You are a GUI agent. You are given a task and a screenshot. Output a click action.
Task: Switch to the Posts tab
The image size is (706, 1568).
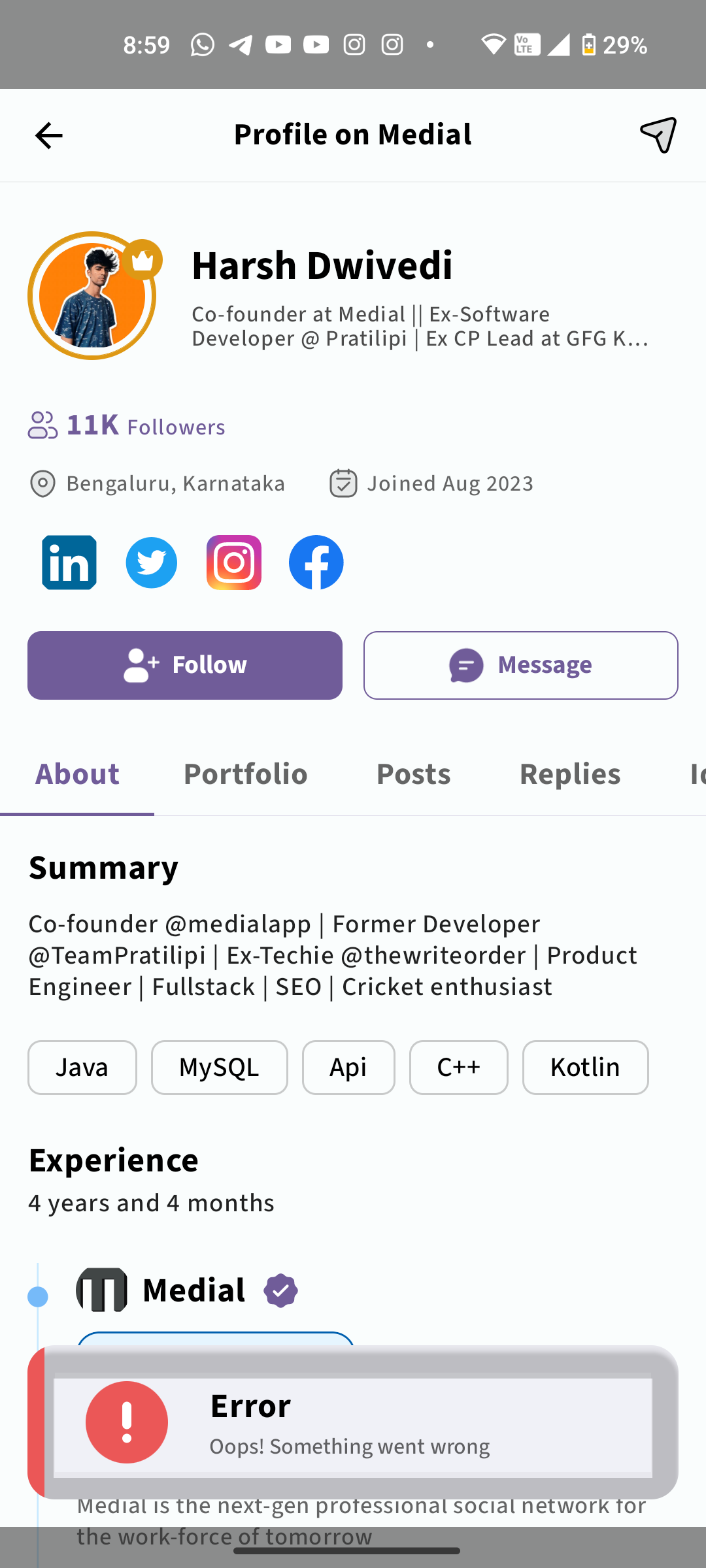[x=414, y=774]
